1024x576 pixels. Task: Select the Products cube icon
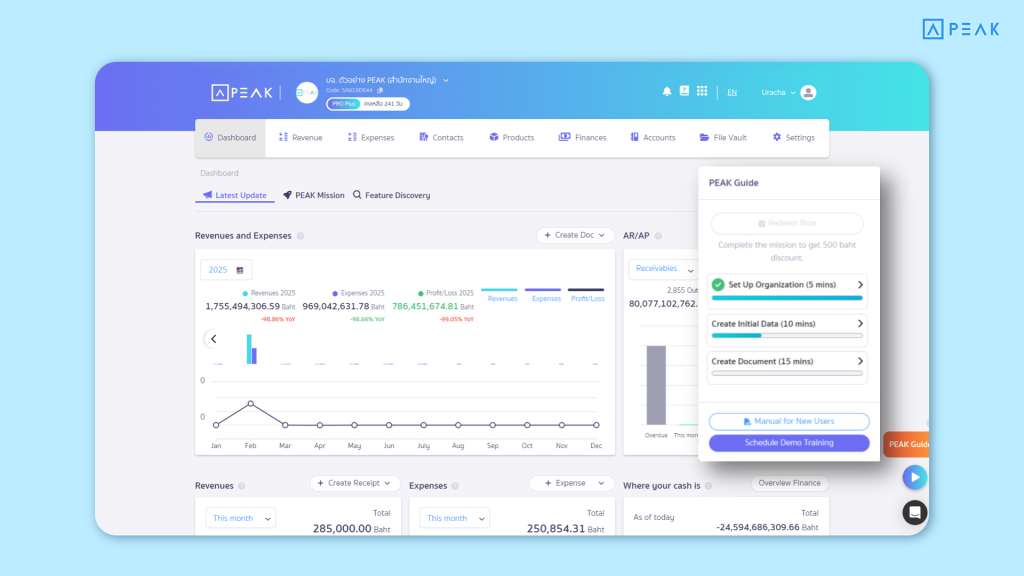click(493, 137)
